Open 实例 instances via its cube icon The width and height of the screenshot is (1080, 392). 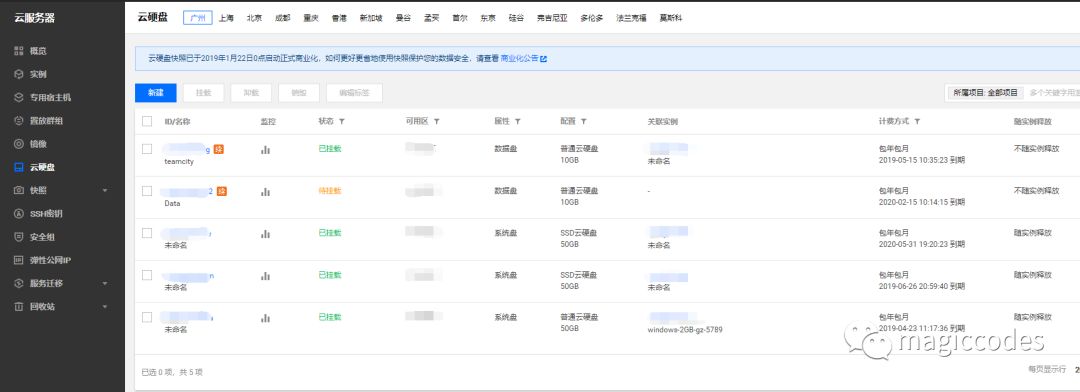19,74
